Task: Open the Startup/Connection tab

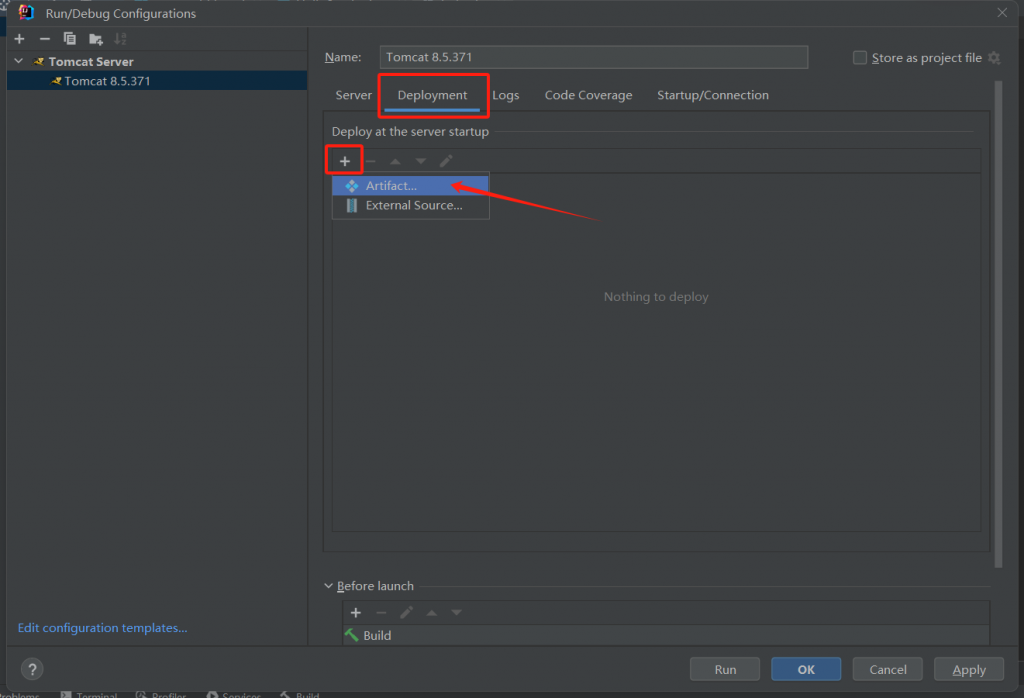Action: pyautogui.click(x=712, y=95)
